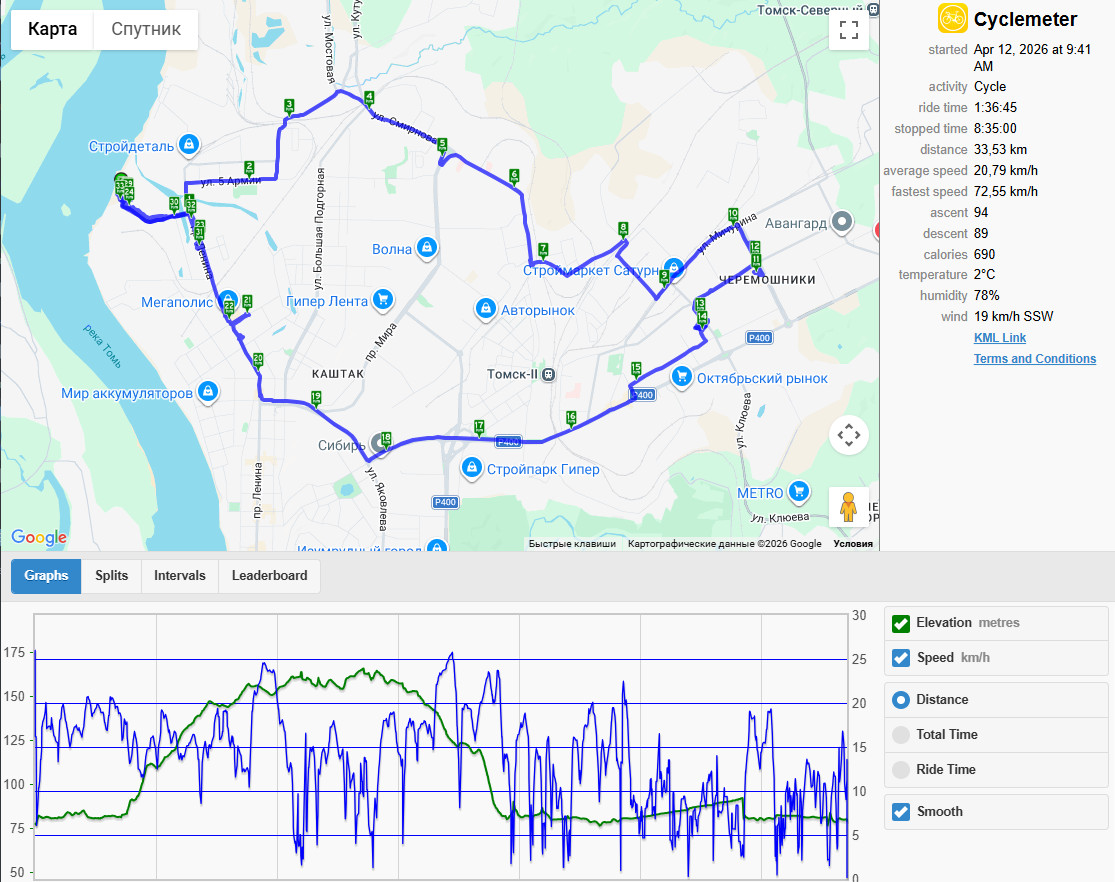Open the map Условия terms link
The height and width of the screenshot is (882, 1115).
click(853, 543)
